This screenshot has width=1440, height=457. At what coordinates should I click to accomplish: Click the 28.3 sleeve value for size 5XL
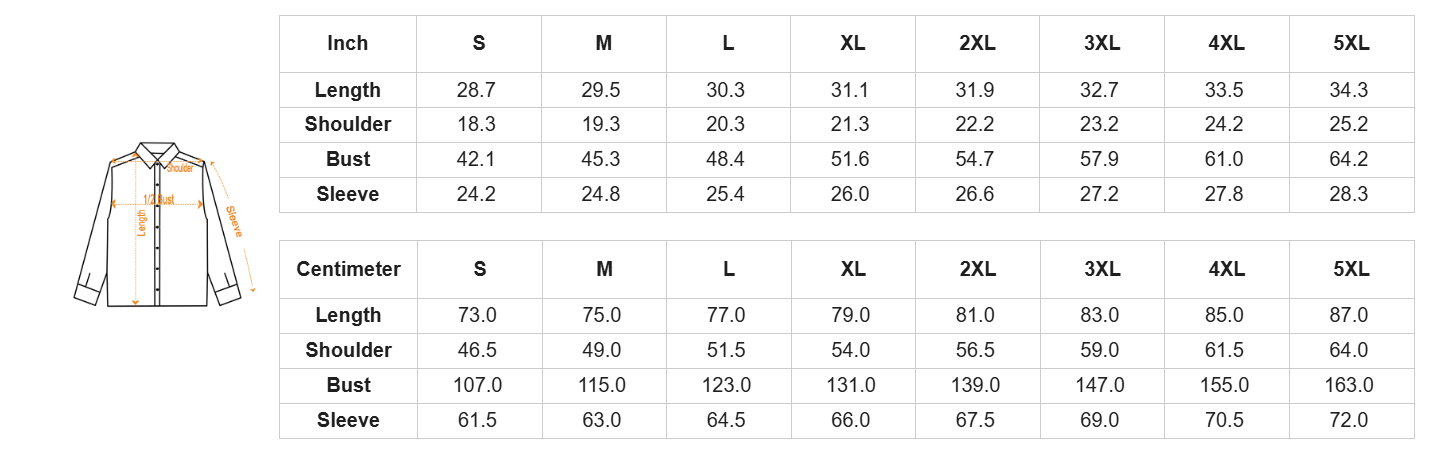[x=1348, y=194]
